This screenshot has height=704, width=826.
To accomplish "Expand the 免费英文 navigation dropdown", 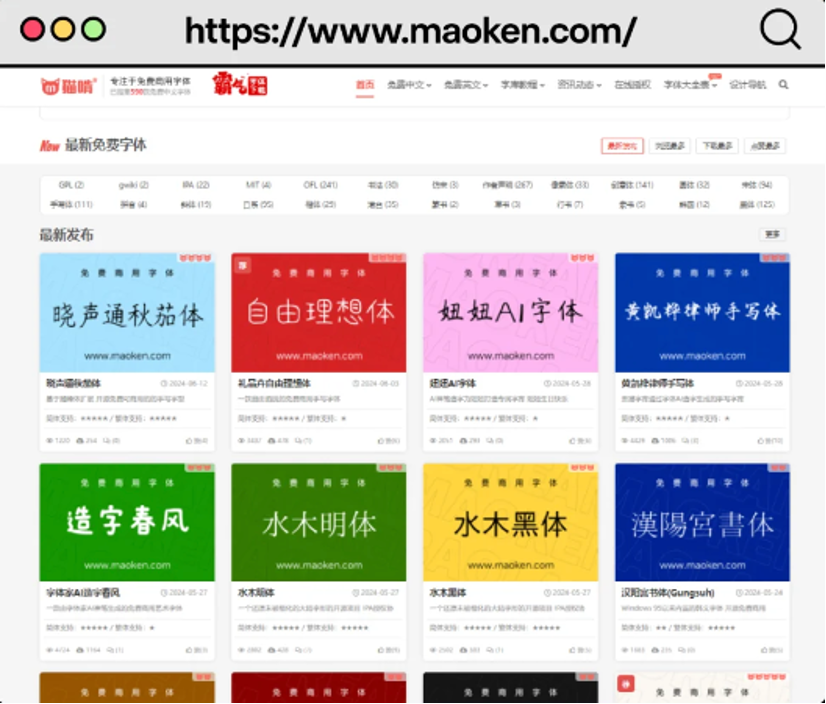I will (466, 84).
